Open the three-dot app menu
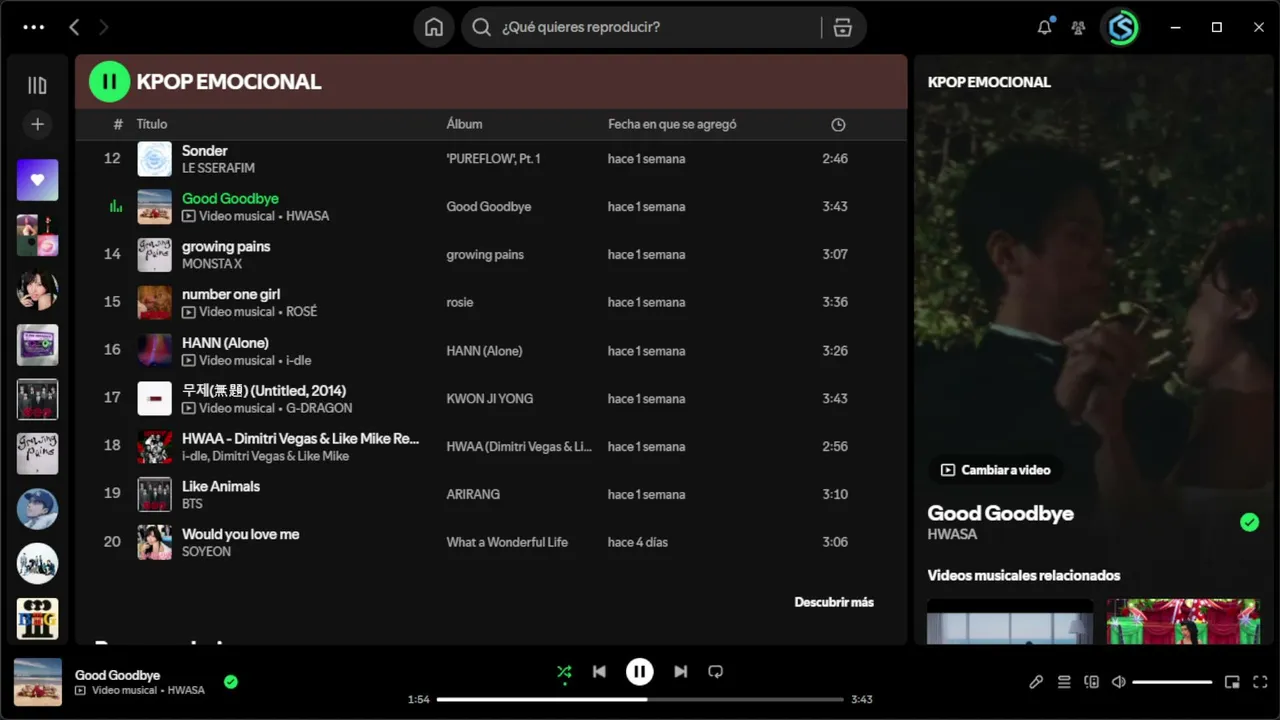Image resolution: width=1280 pixels, height=720 pixels. 33,27
